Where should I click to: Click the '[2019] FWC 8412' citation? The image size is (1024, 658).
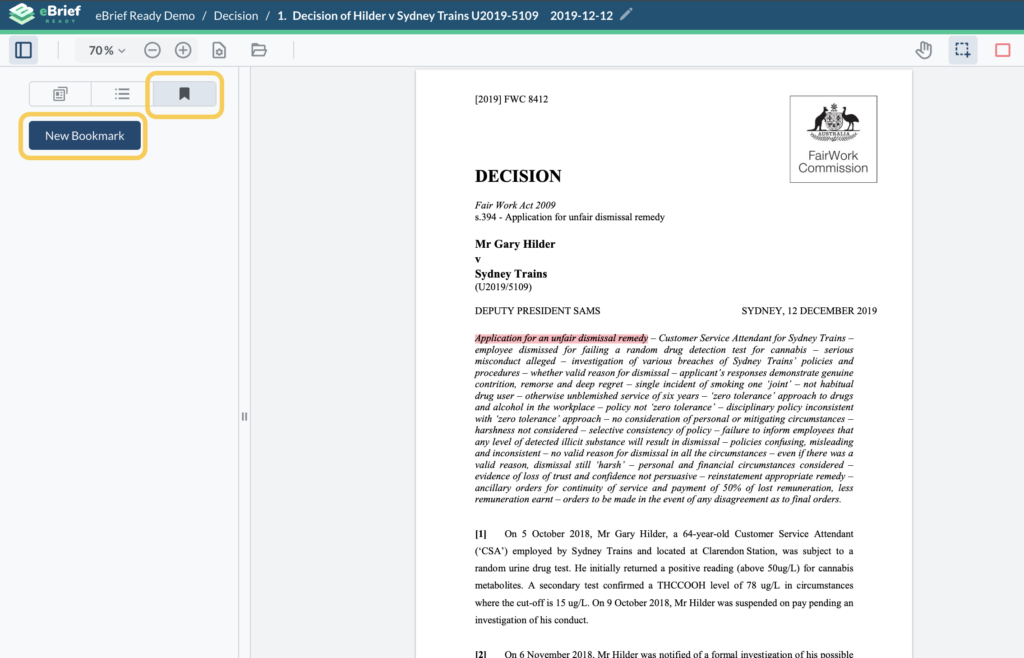point(511,99)
